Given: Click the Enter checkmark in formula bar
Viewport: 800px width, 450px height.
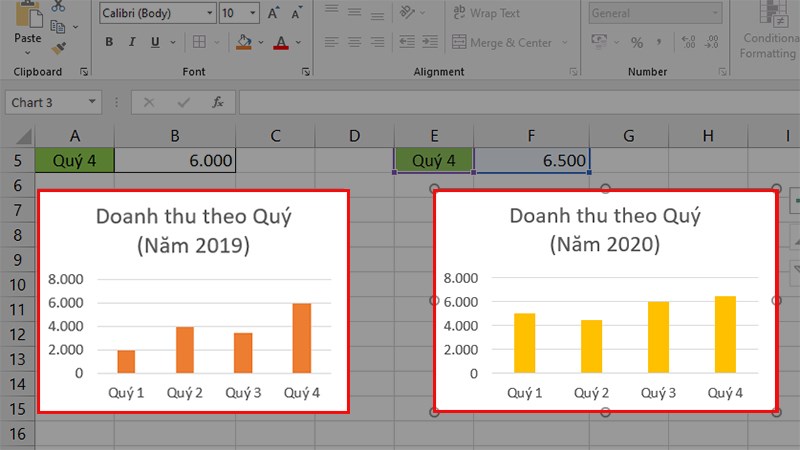Looking at the screenshot, I should [x=184, y=103].
